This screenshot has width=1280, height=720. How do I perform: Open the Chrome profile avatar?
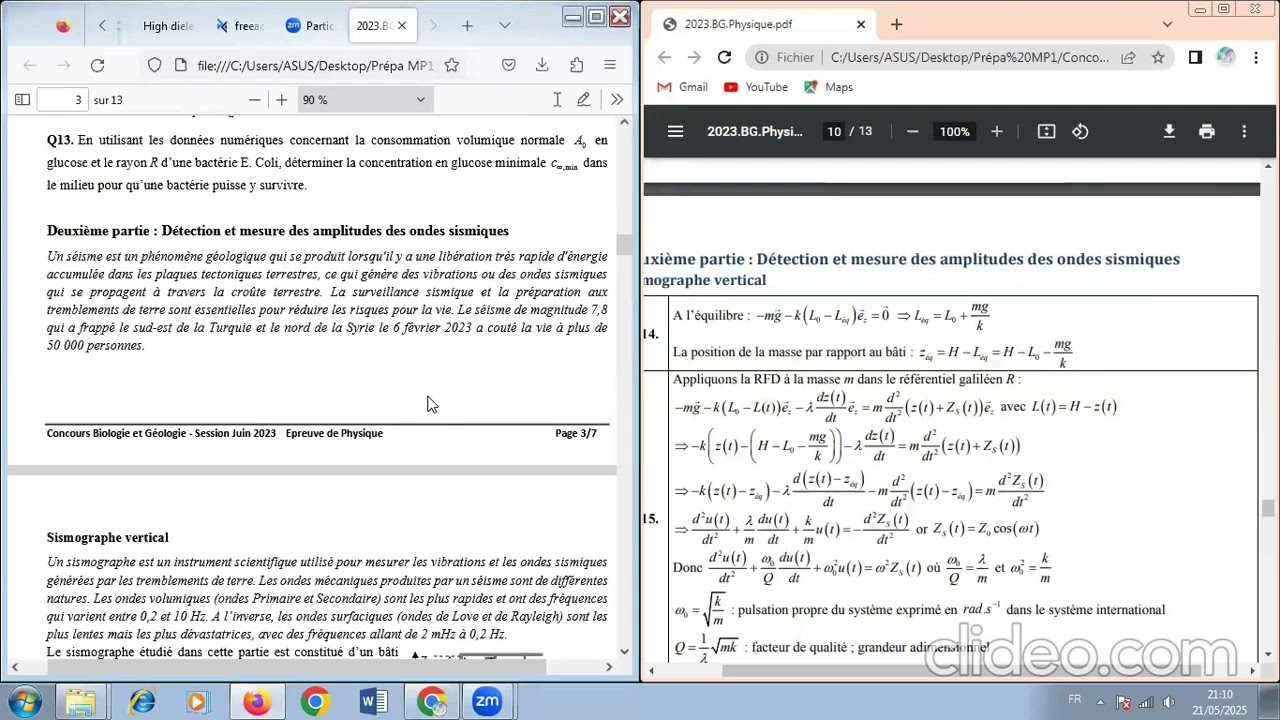pos(1225,58)
